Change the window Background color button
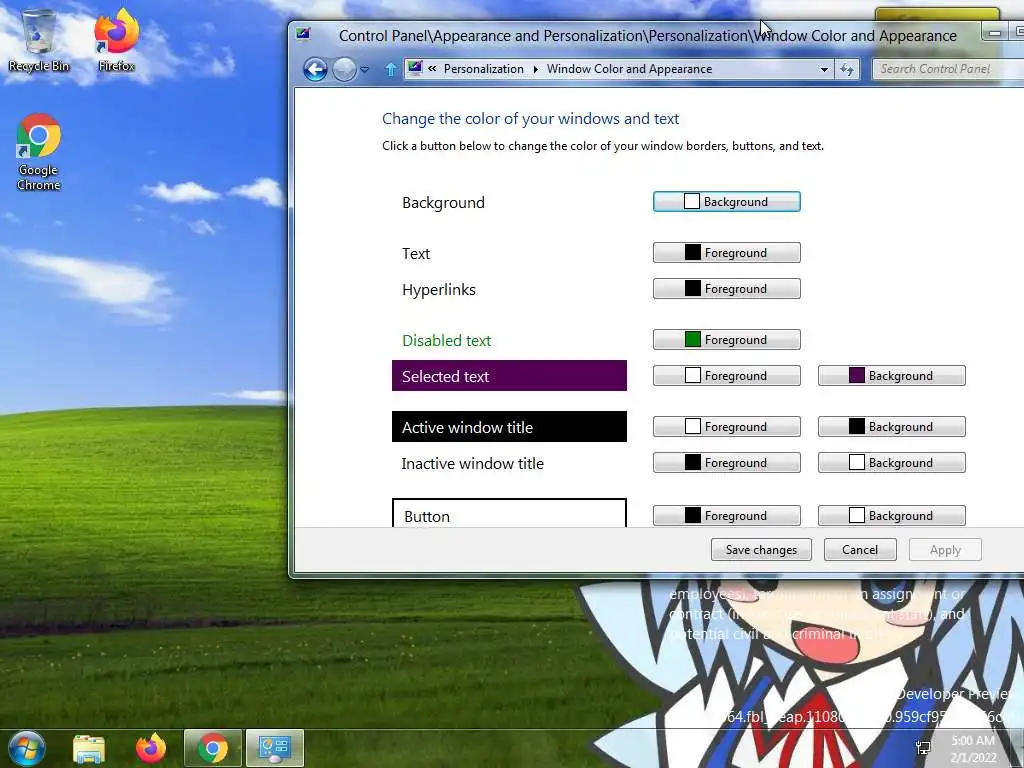The width and height of the screenshot is (1024, 768). pyautogui.click(x=726, y=201)
